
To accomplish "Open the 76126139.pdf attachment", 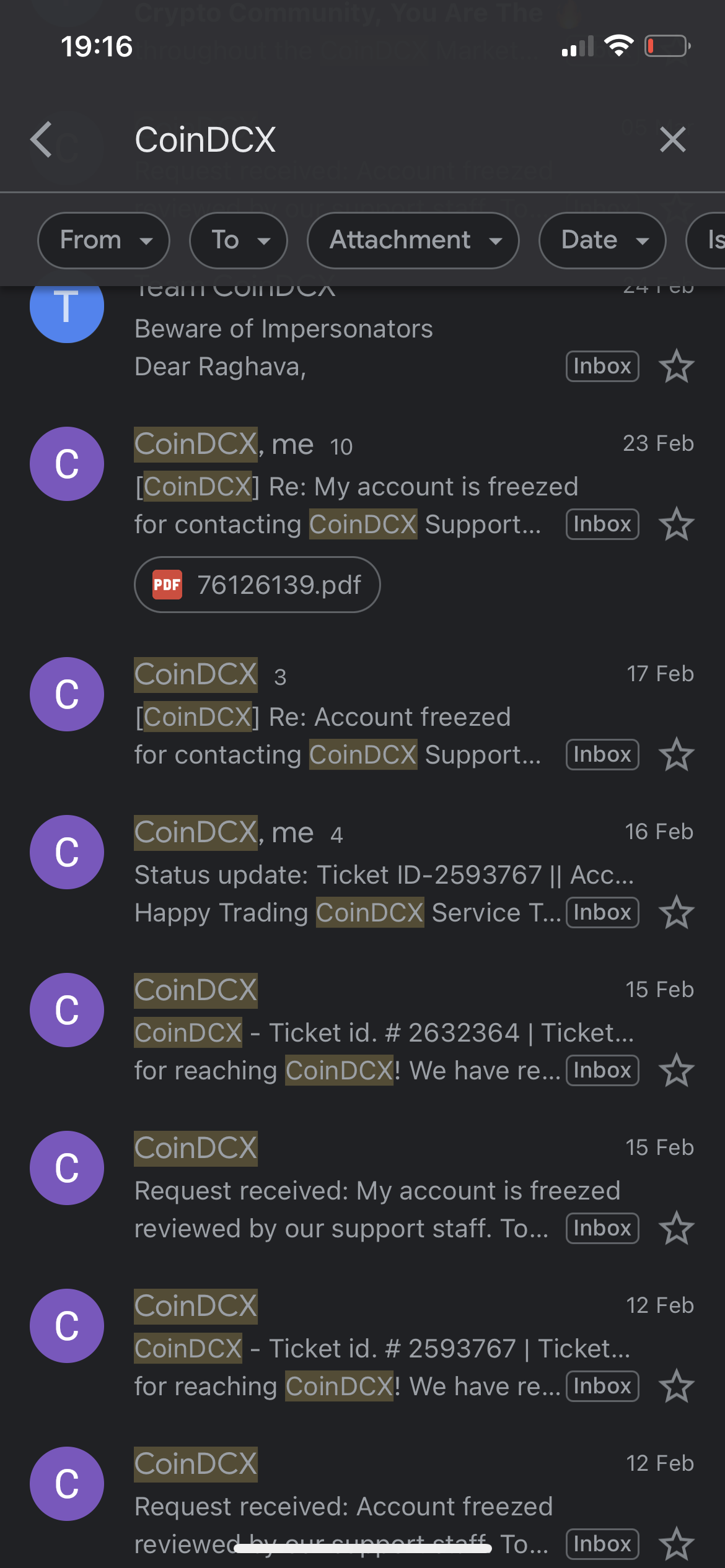I will click(x=257, y=585).
